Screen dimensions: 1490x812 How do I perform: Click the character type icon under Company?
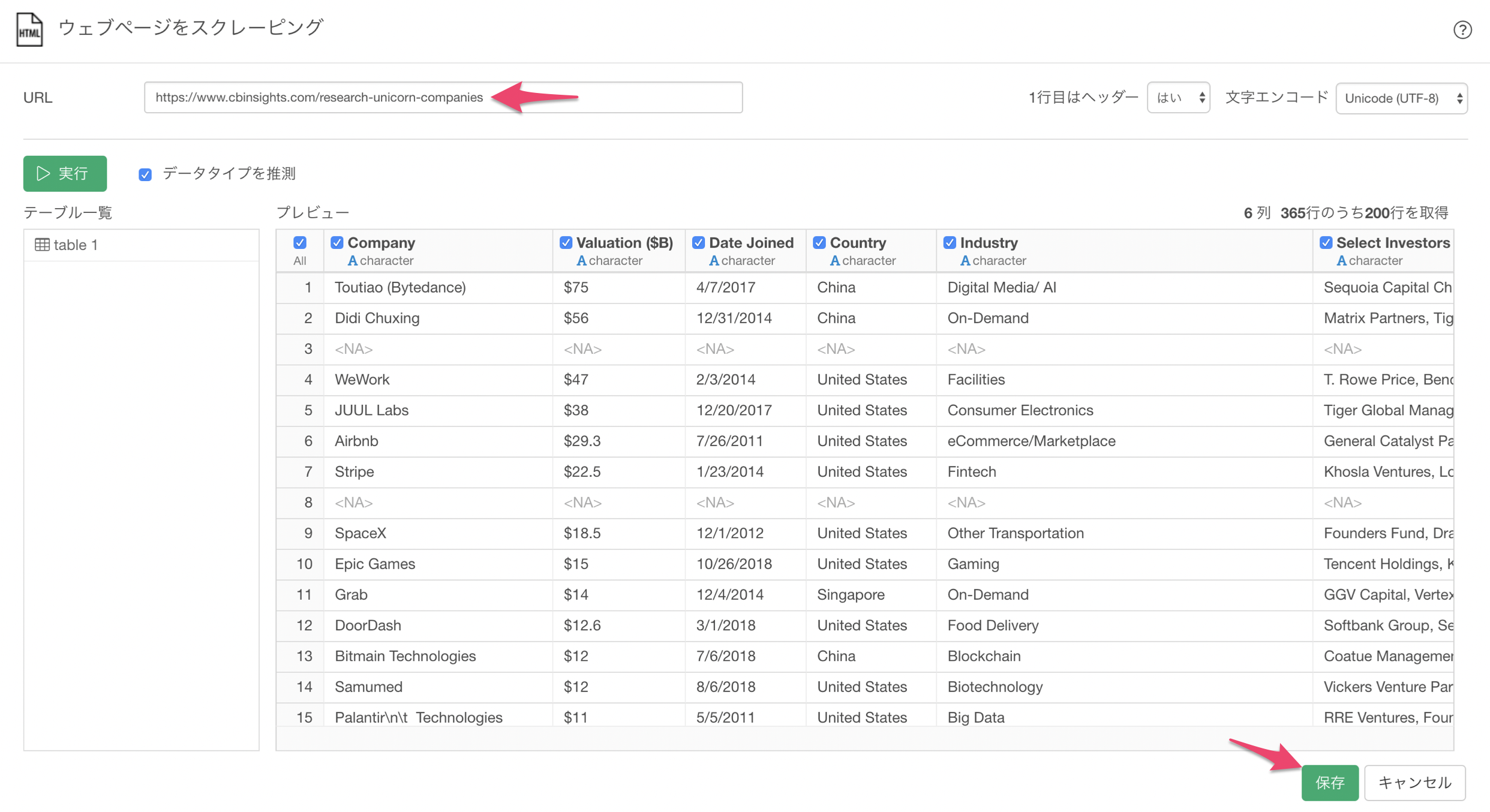(353, 261)
